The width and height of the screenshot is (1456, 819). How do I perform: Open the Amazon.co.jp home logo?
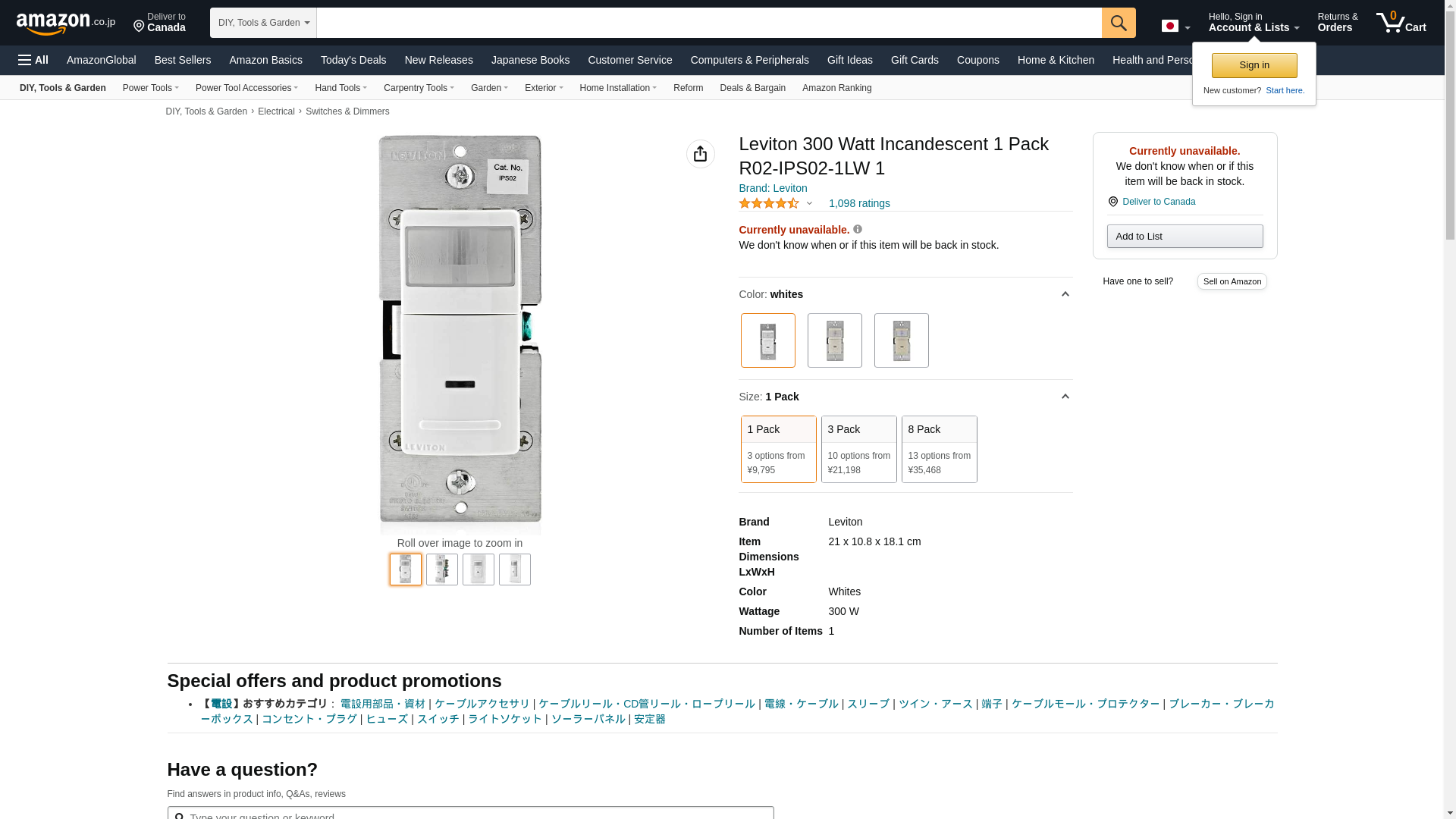65,23
